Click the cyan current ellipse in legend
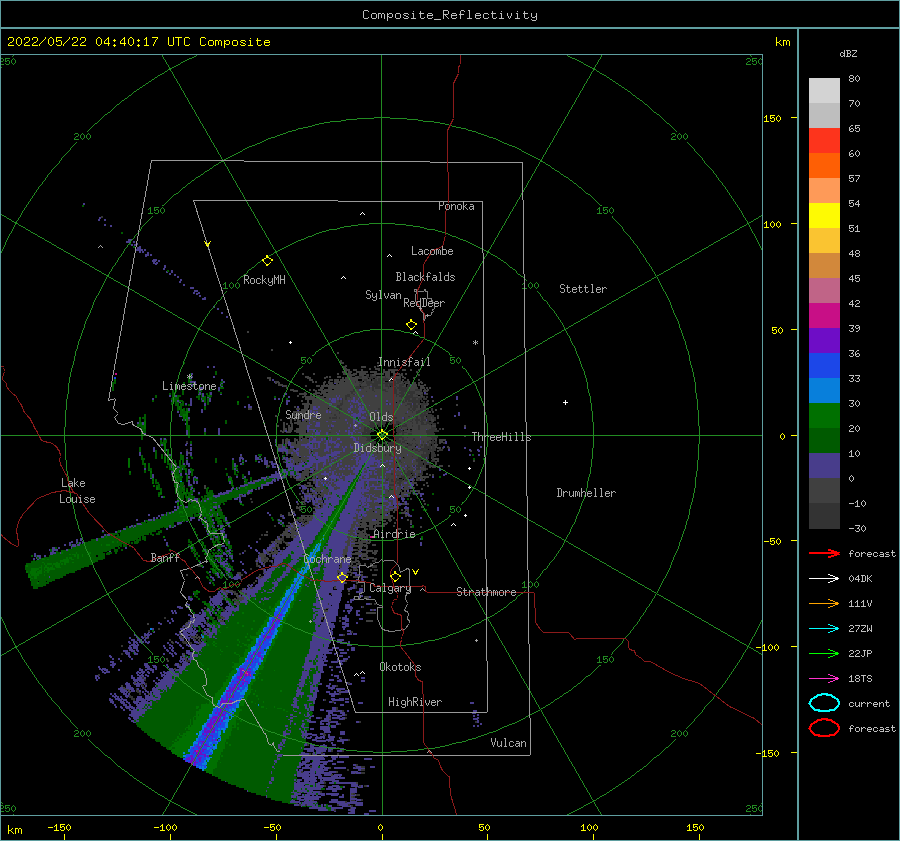 click(824, 703)
